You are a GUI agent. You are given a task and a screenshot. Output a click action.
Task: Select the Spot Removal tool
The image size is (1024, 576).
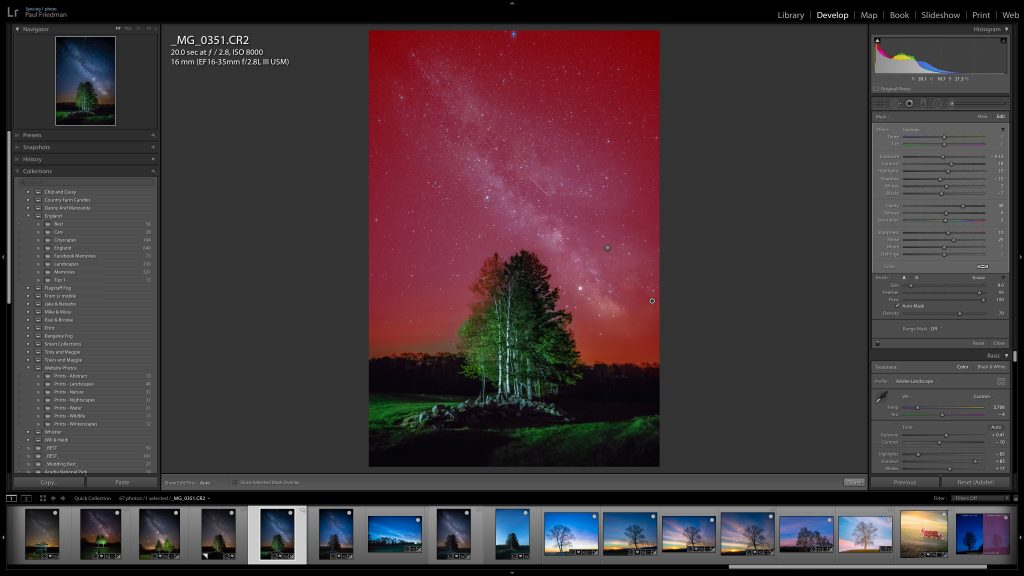click(x=895, y=103)
